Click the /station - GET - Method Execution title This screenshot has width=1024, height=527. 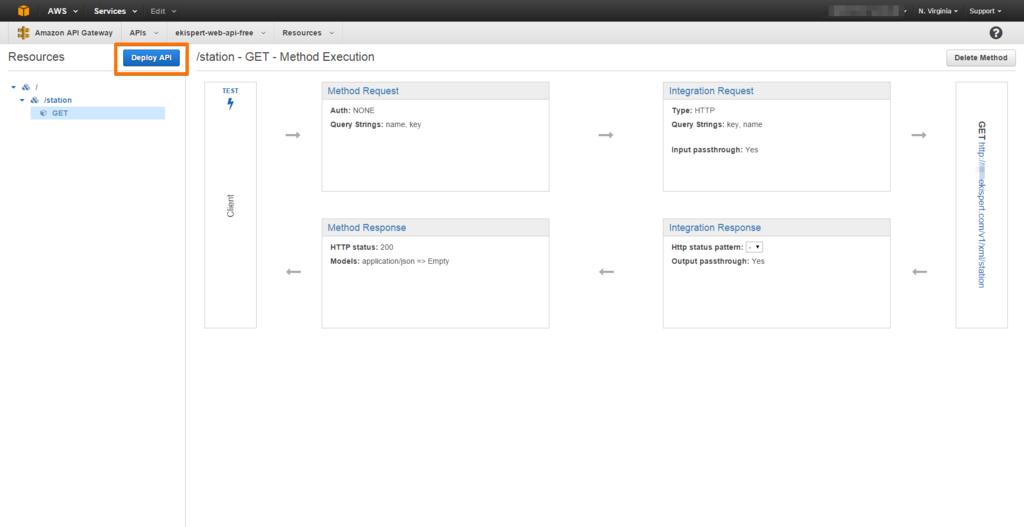285,57
